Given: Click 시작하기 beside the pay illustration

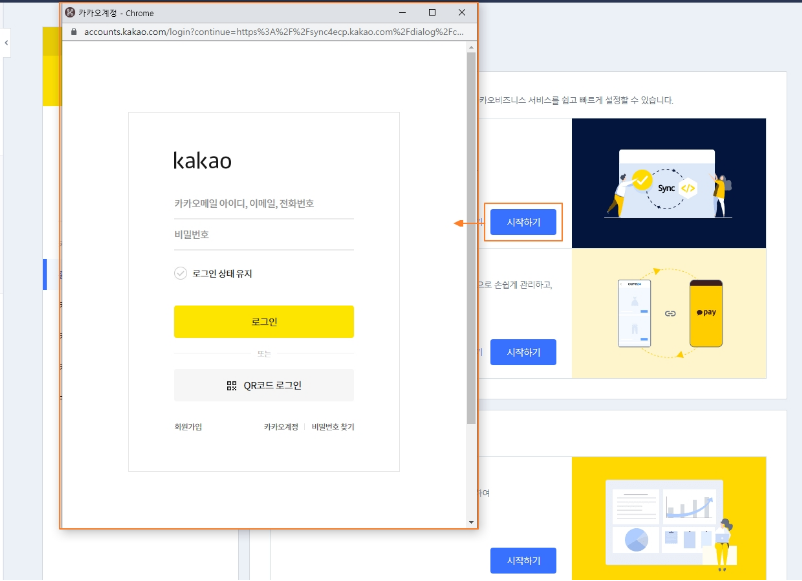Looking at the screenshot, I should (x=523, y=352).
